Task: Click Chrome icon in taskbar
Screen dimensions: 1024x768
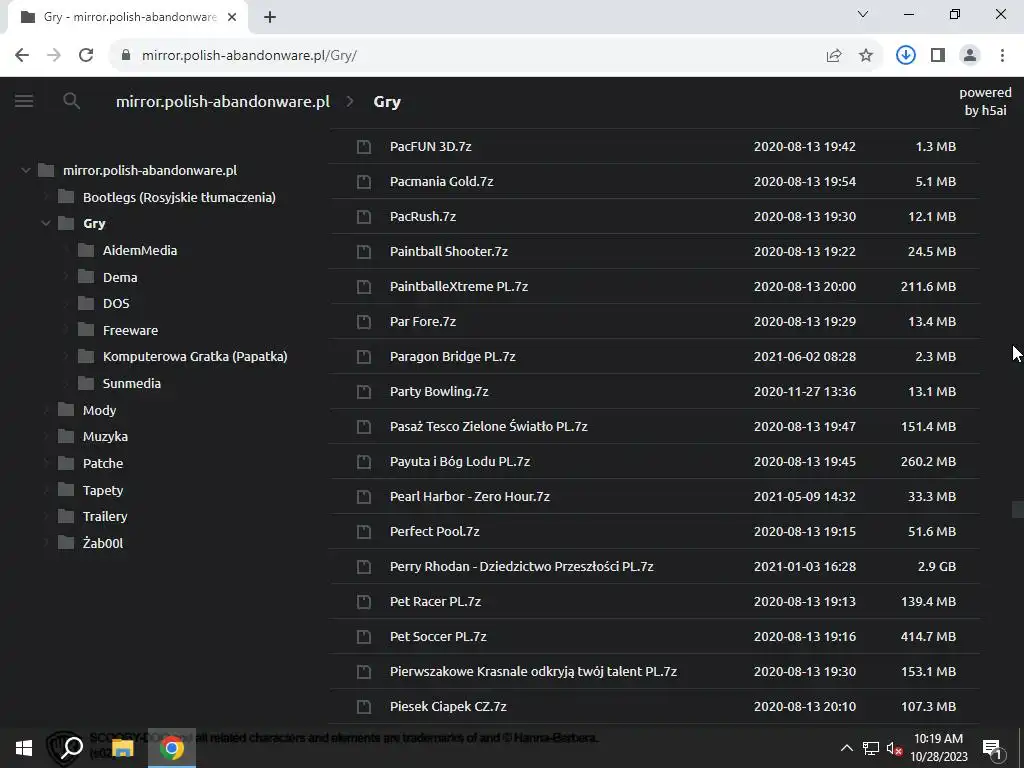Action: coord(171,748)
